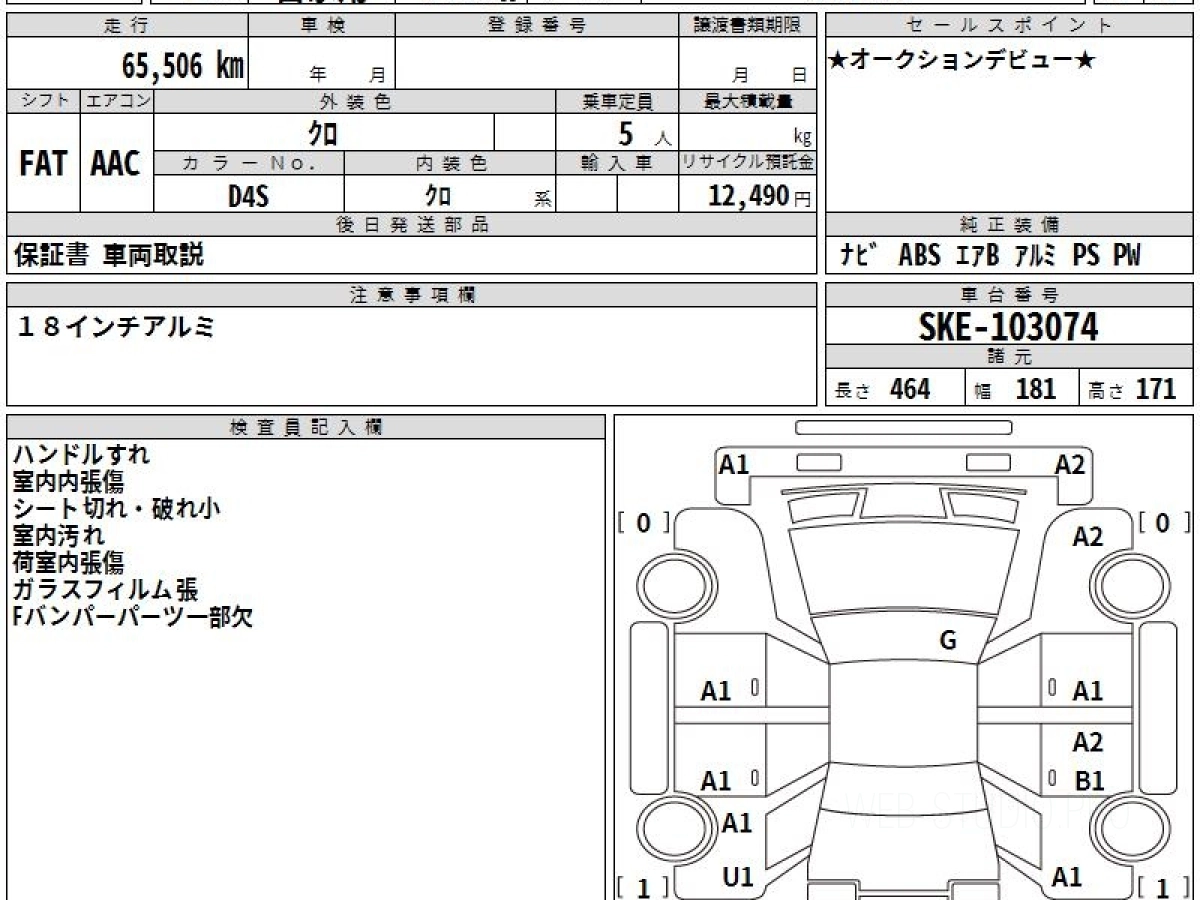Click the length value 464

tap(909, 389)
